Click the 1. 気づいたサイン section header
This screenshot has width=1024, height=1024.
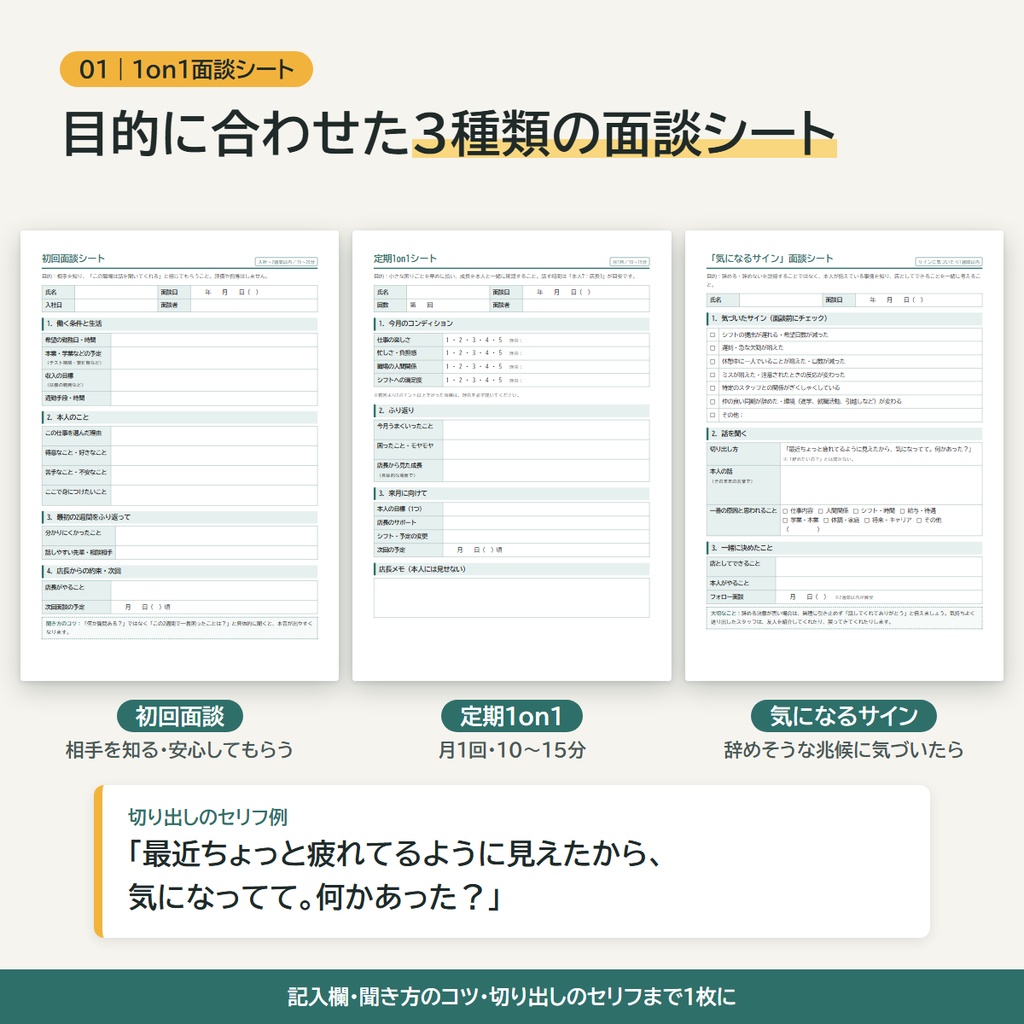[x=844, y=318]
